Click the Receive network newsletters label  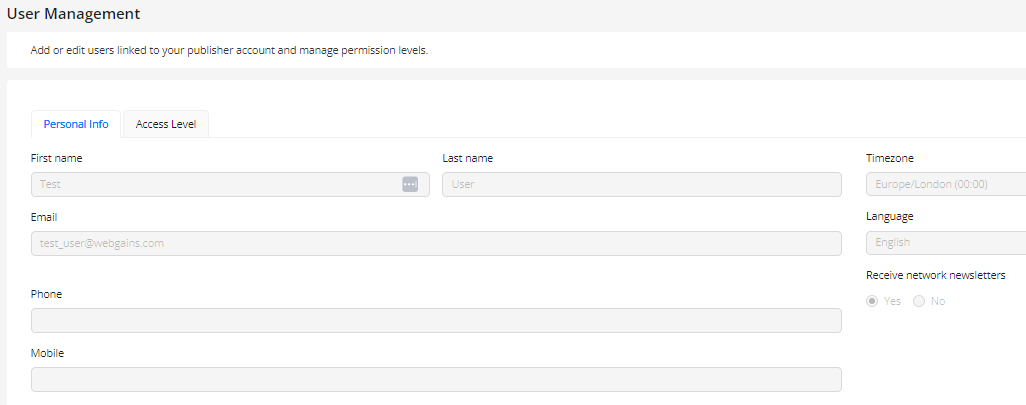[935, 275]
